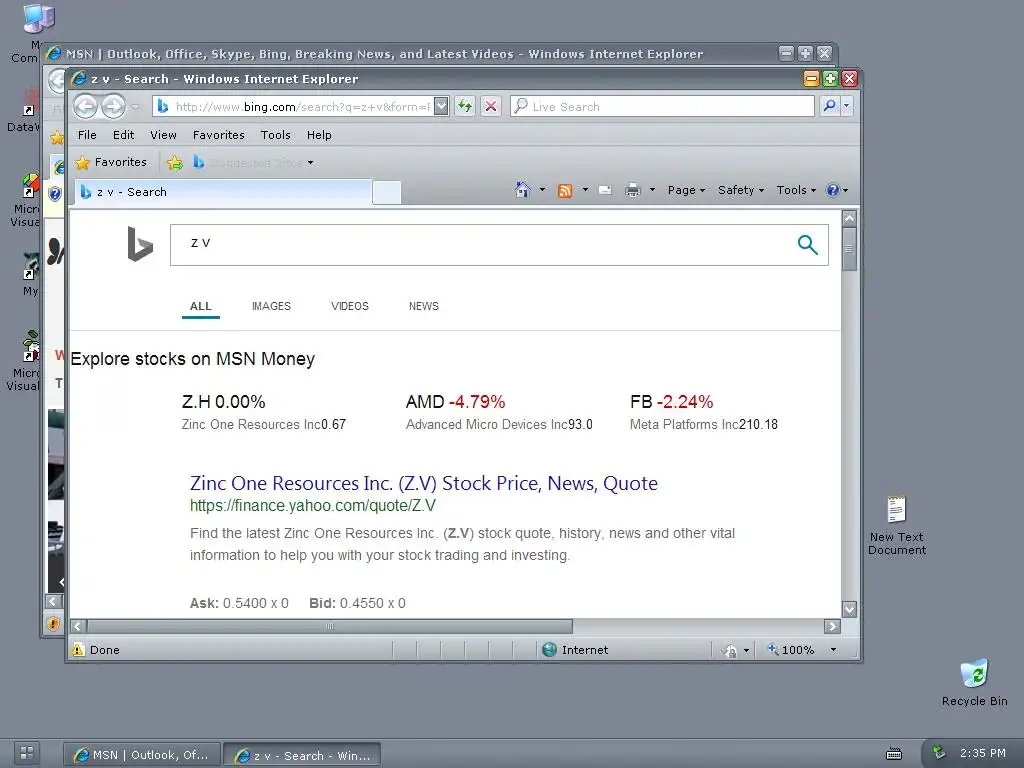Switch to the IMAGES results tab

[272, 306]
